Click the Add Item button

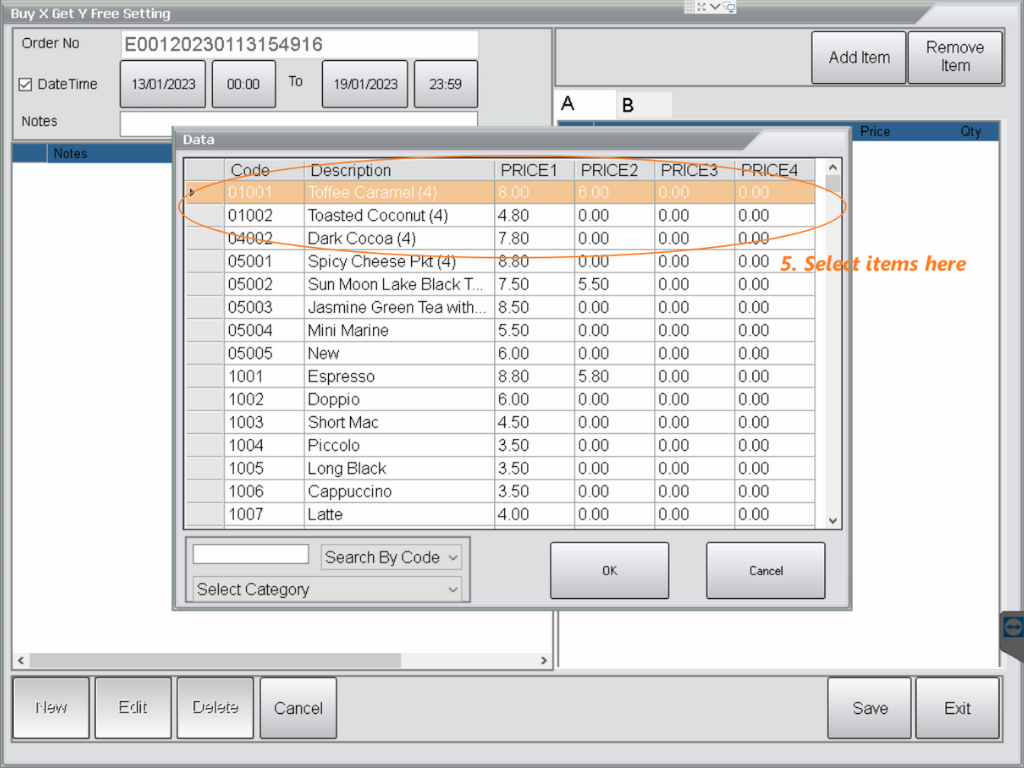(x=859, y=57)
